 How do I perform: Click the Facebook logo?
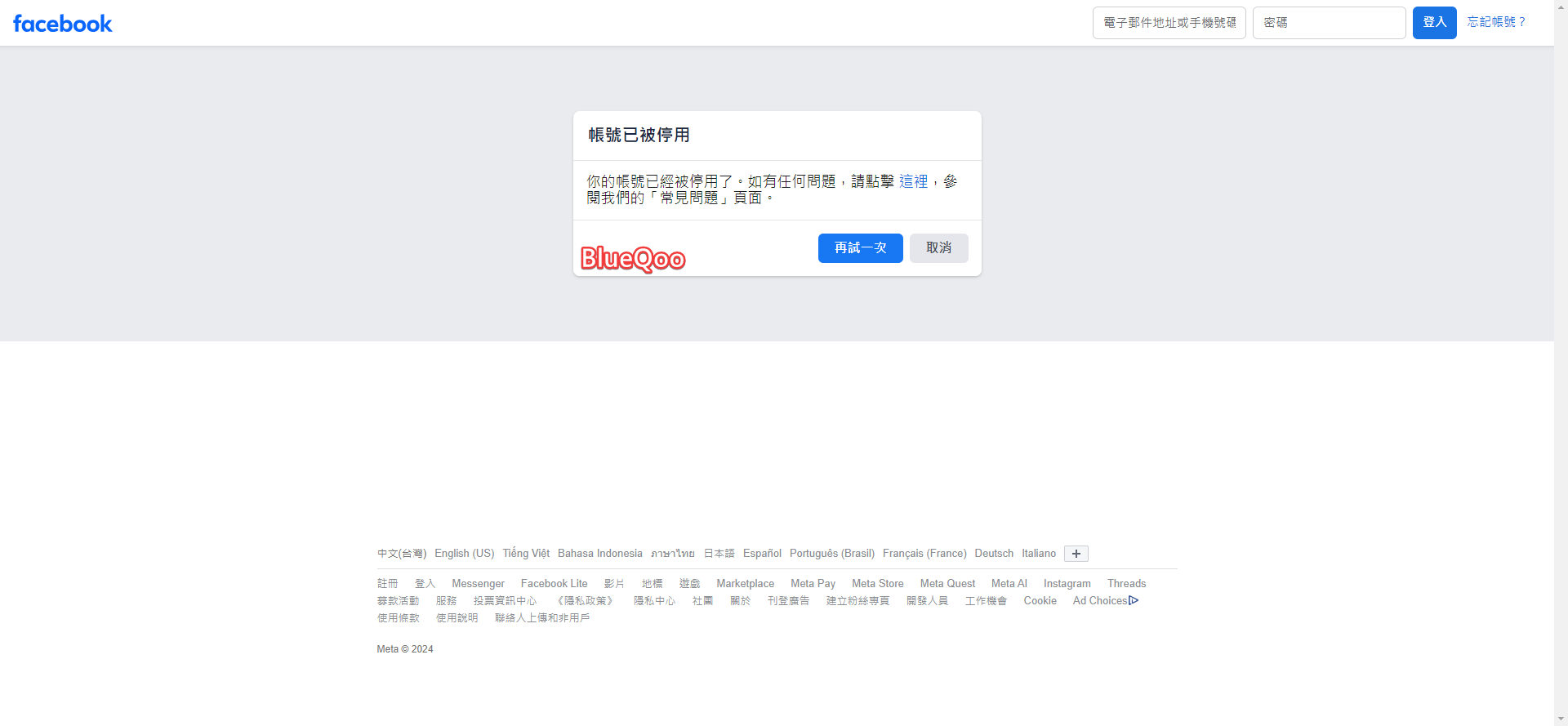63,24
